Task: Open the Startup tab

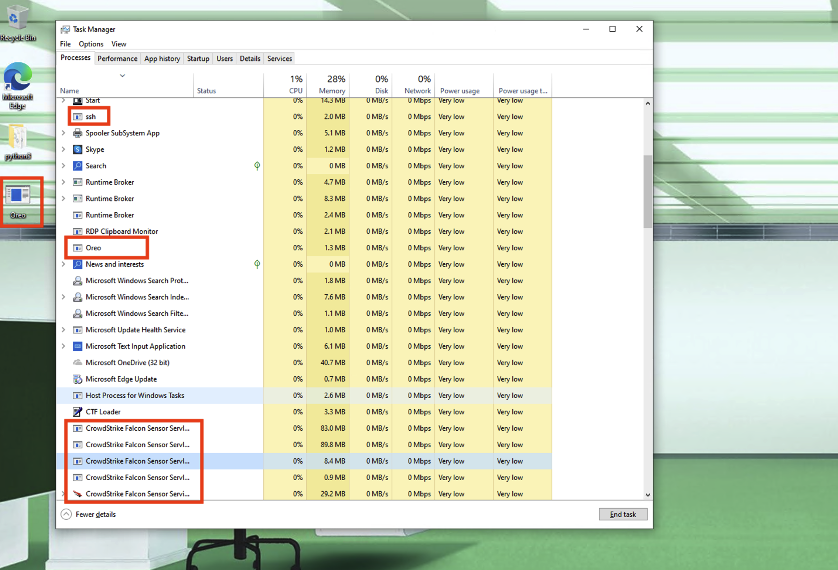Action: tap(198, 59)
